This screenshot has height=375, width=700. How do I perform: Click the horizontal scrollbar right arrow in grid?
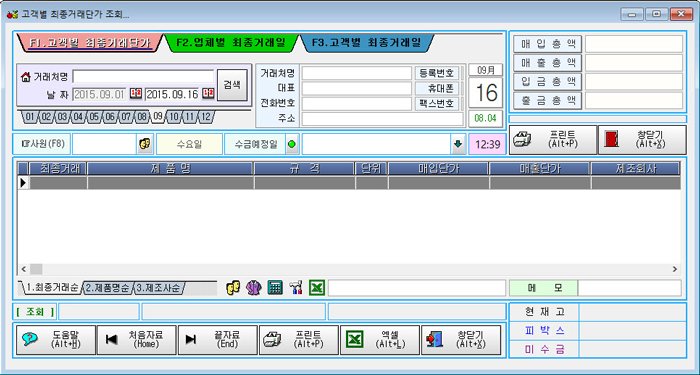pos(675,269)
